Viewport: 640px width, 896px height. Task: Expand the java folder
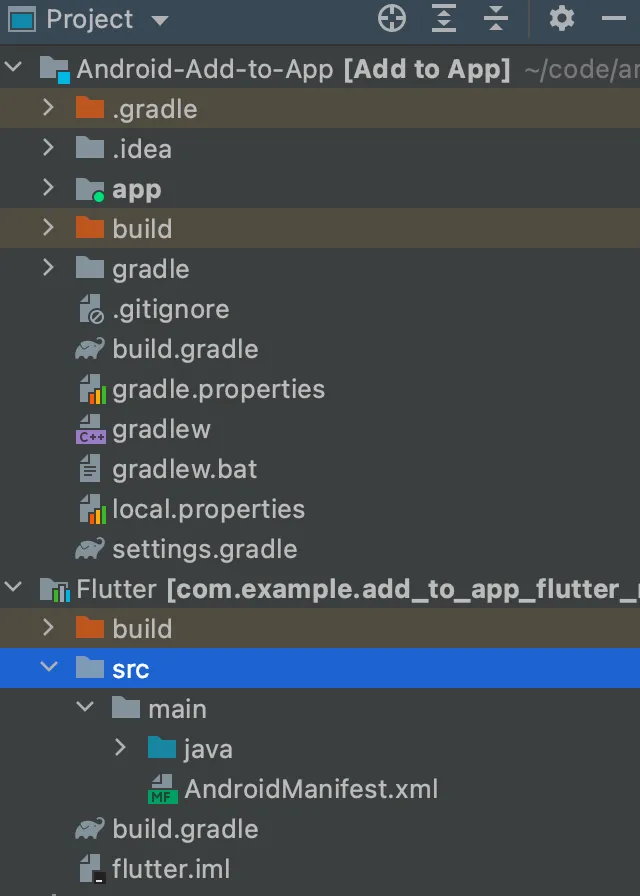(x=120, y=748)
